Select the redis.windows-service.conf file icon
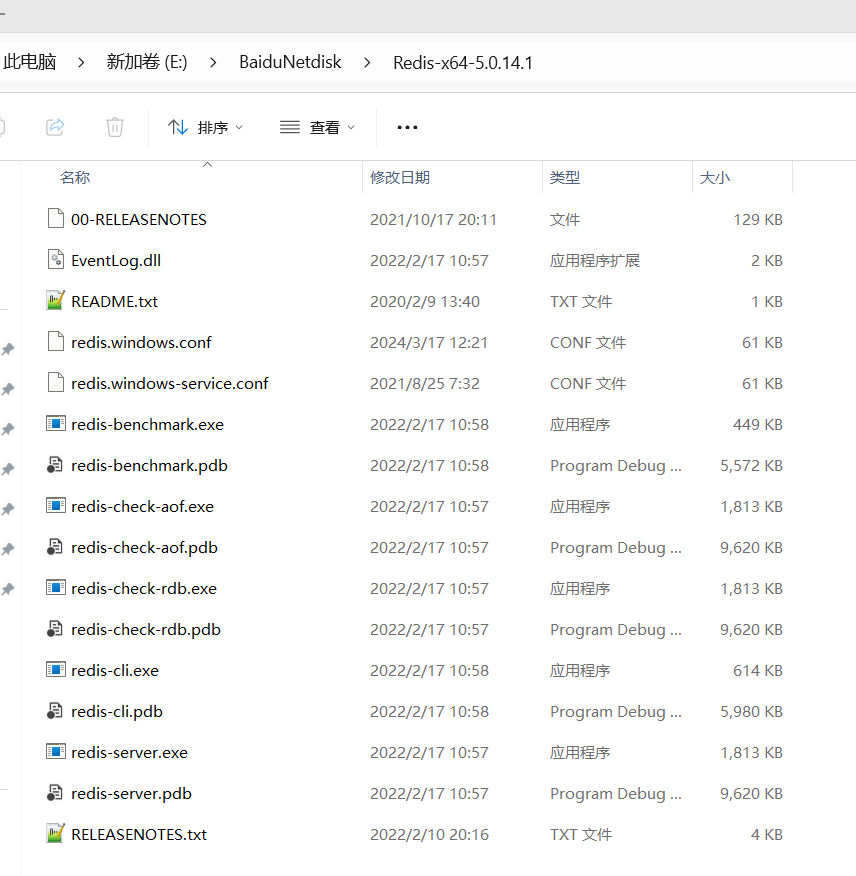The image size is (856, 876). pos(56,383)
